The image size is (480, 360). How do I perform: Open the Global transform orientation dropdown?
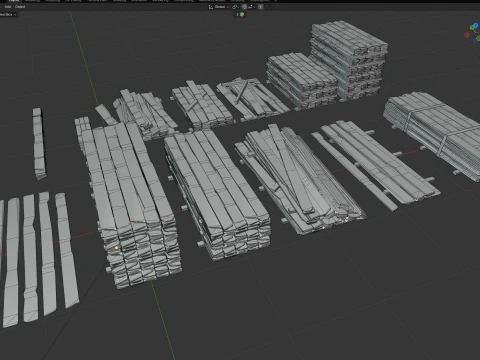click(219, 7)
